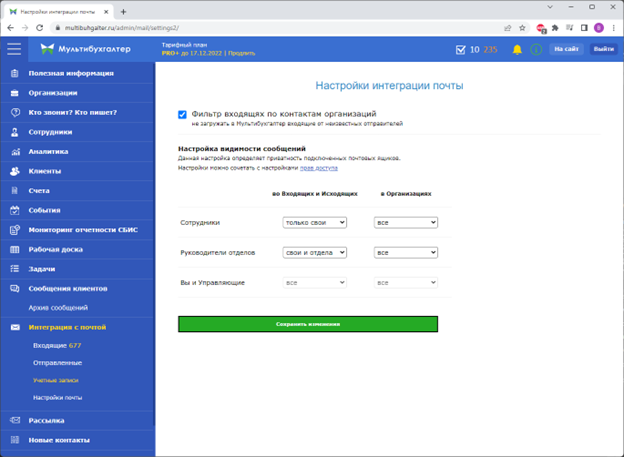Bookmark this page with star icon
The image size is (624, 457).
pyautogui.click(x=522, y=28)
